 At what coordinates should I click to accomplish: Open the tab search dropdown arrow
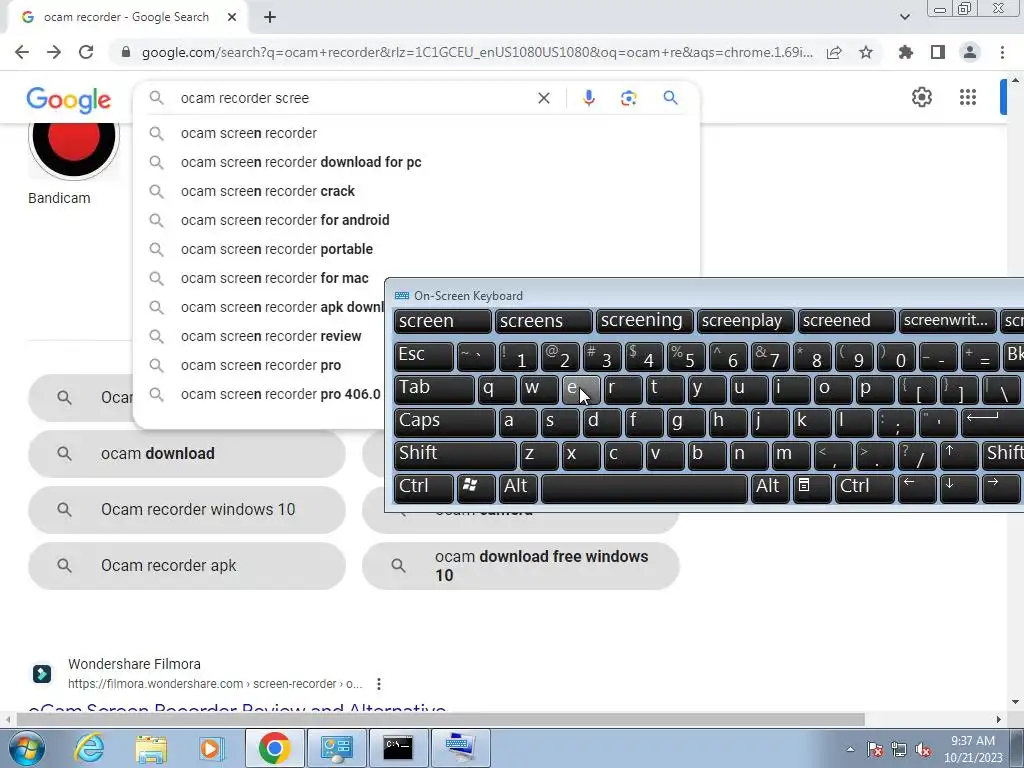pos(904,17)
